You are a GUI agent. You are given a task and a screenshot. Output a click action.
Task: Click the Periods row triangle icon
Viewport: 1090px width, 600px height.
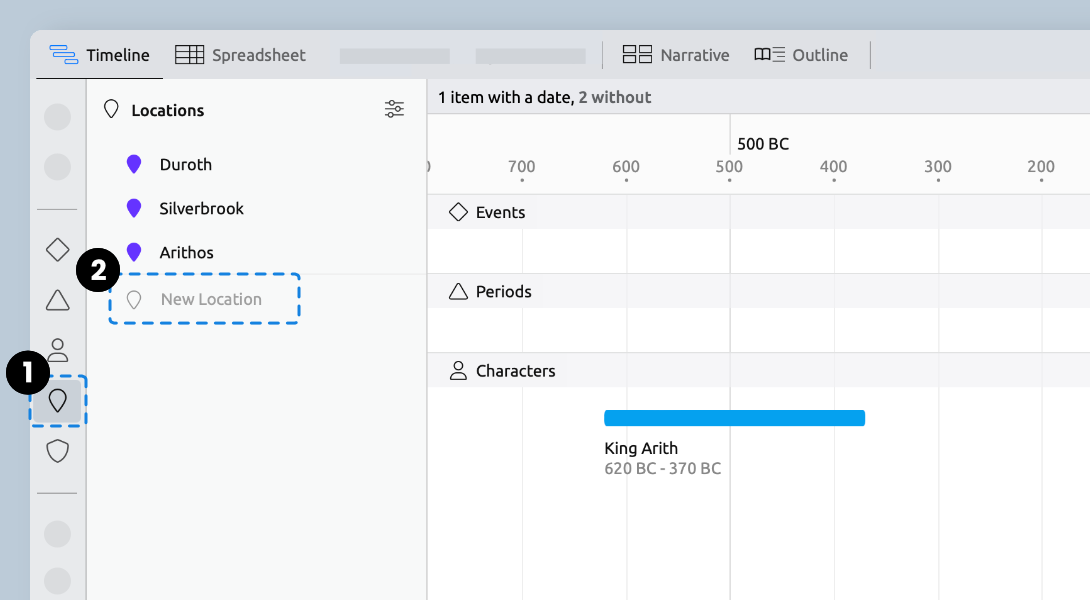(x=458, y=291)
